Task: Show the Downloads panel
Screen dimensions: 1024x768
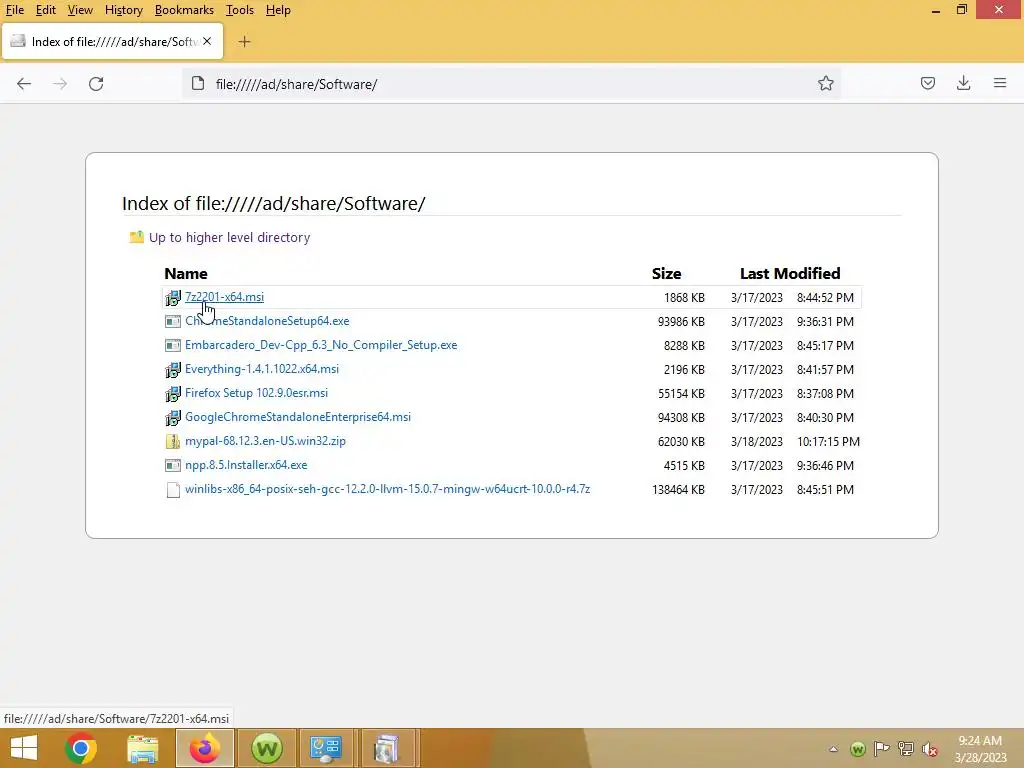Action: coord(963,83)
